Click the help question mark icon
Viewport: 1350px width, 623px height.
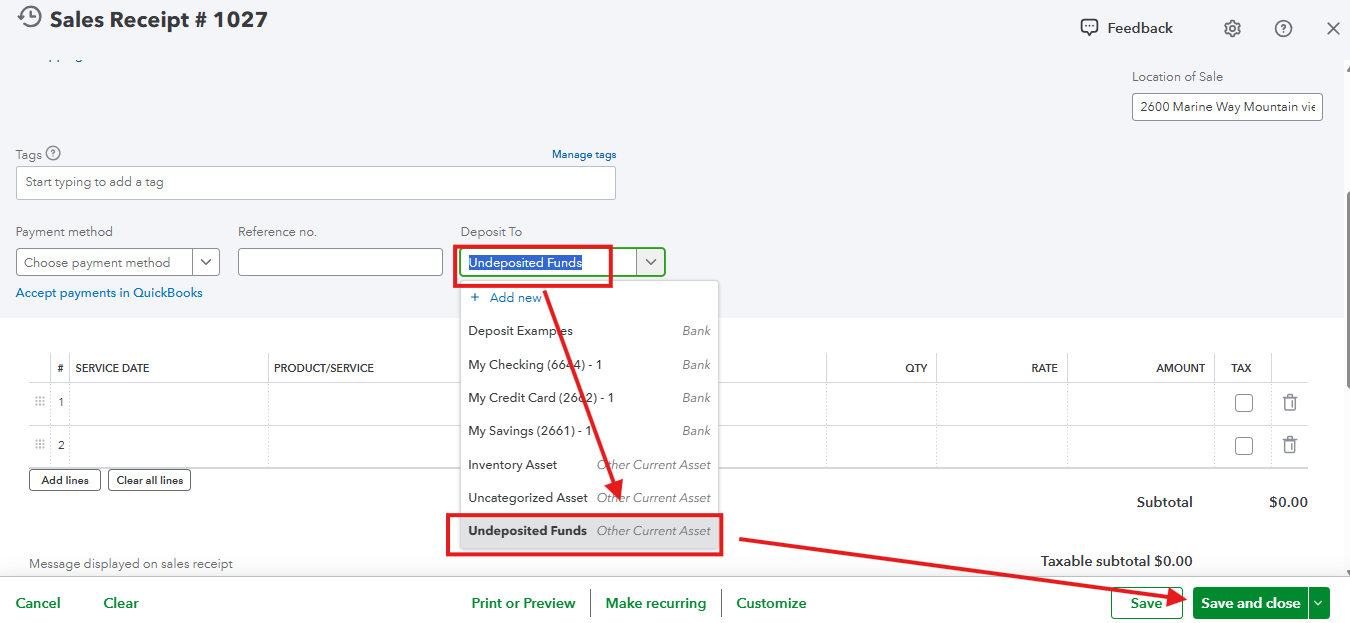[1283, 29]
